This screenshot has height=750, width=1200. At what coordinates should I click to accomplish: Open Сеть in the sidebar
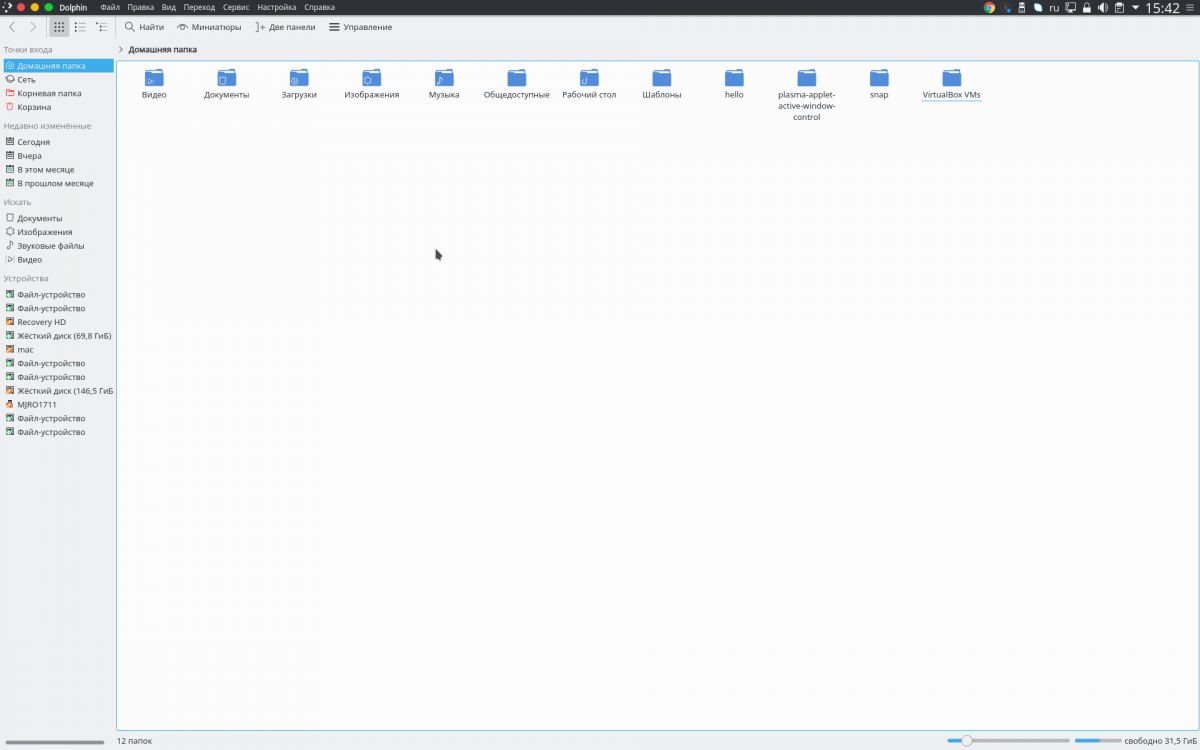click(58, 79)
